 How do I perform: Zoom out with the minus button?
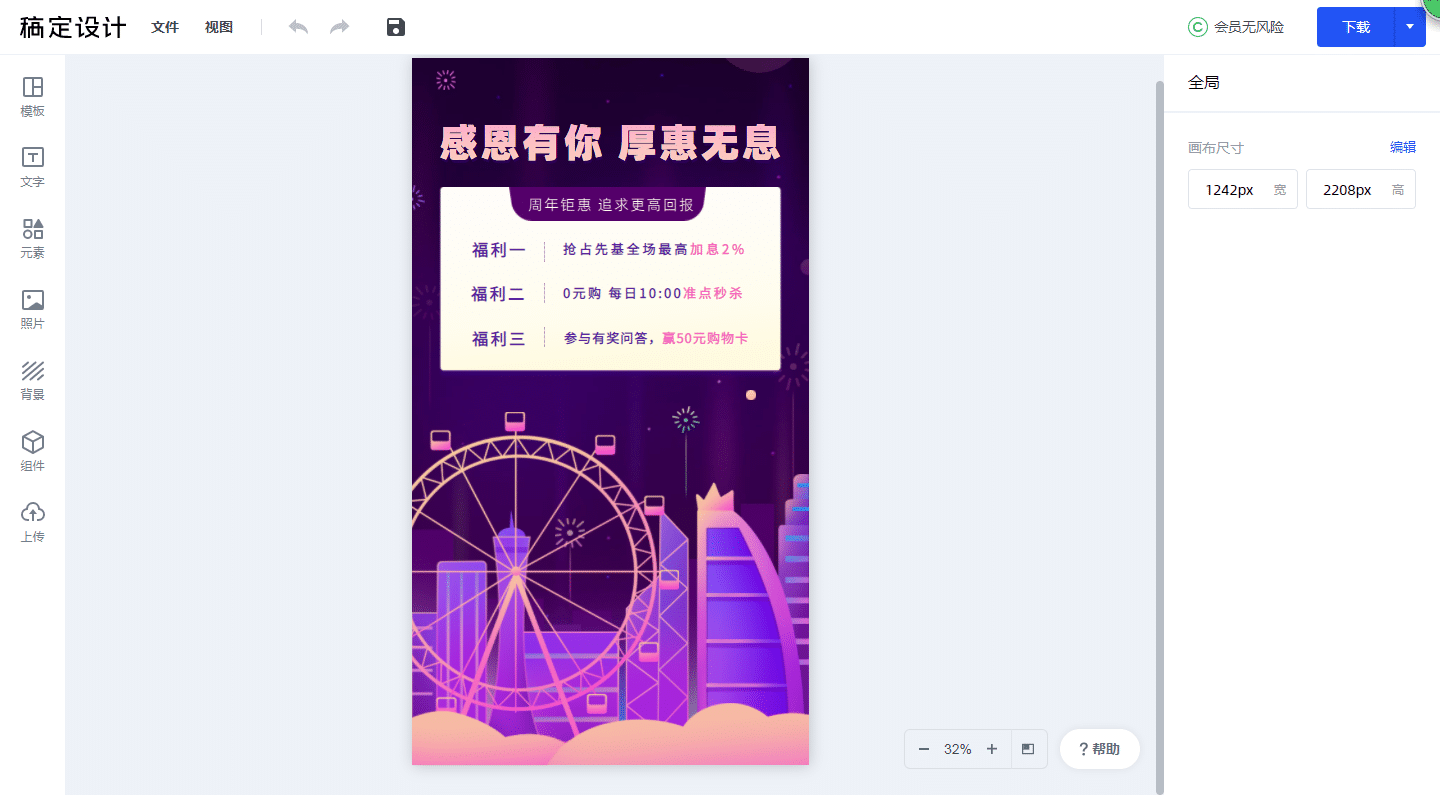(x=924, y=749)
